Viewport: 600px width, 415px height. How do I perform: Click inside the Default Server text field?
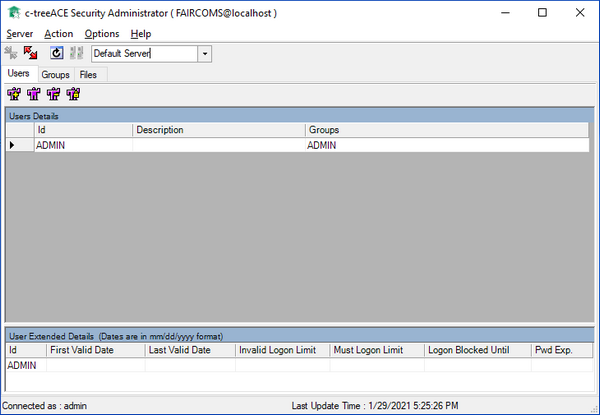pos(145,54)
